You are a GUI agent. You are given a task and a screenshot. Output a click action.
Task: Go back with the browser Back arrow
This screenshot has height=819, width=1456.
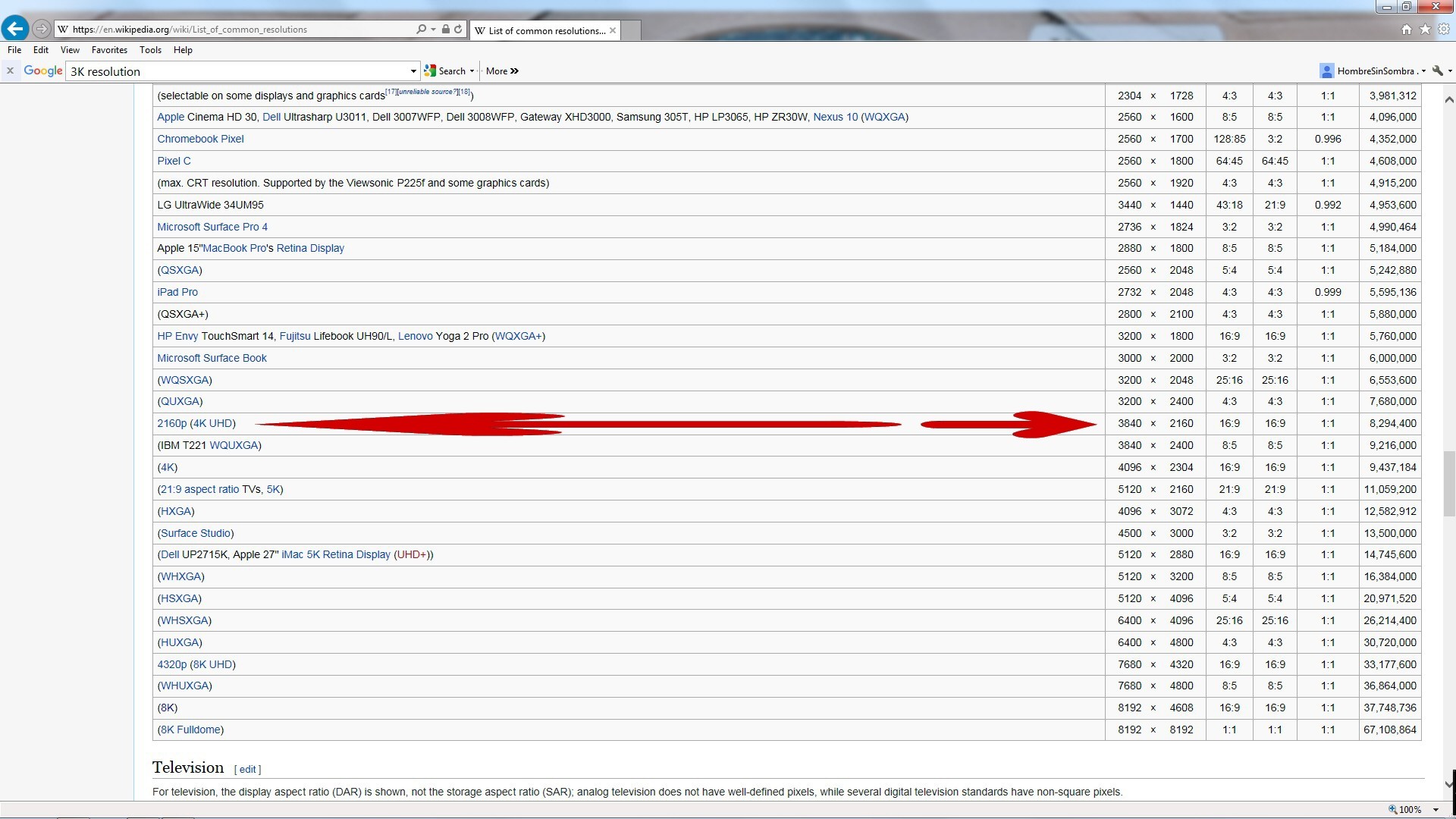coord(15,29)
